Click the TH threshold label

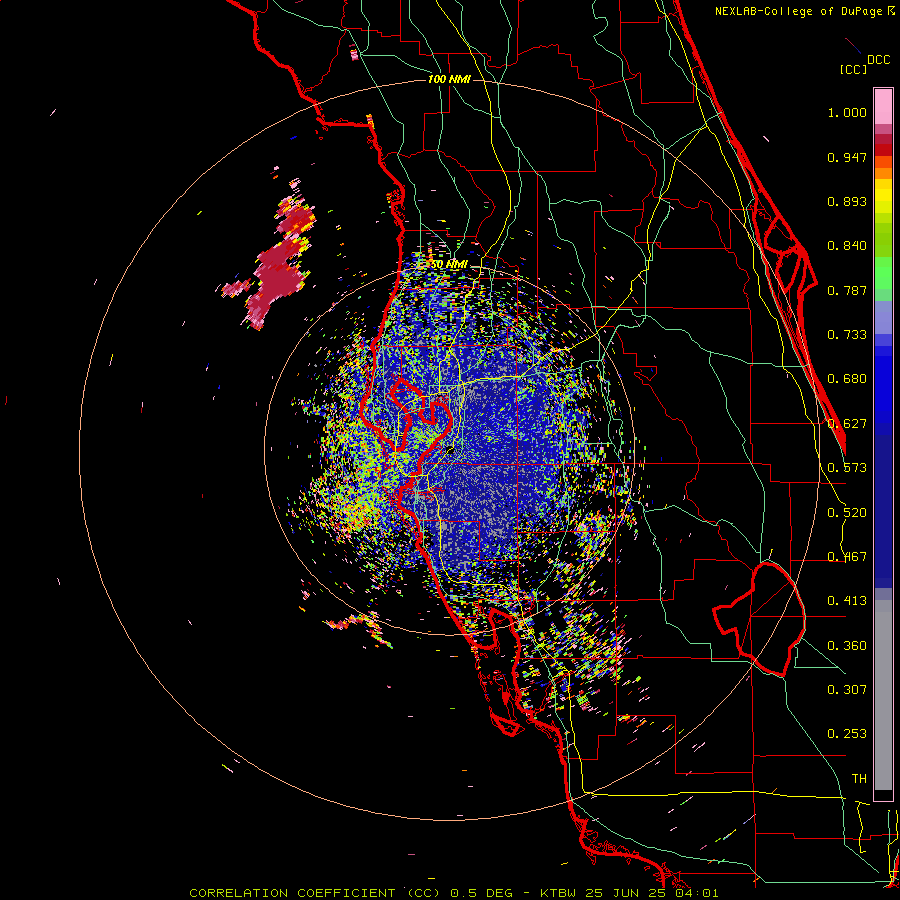coord(859,779)
